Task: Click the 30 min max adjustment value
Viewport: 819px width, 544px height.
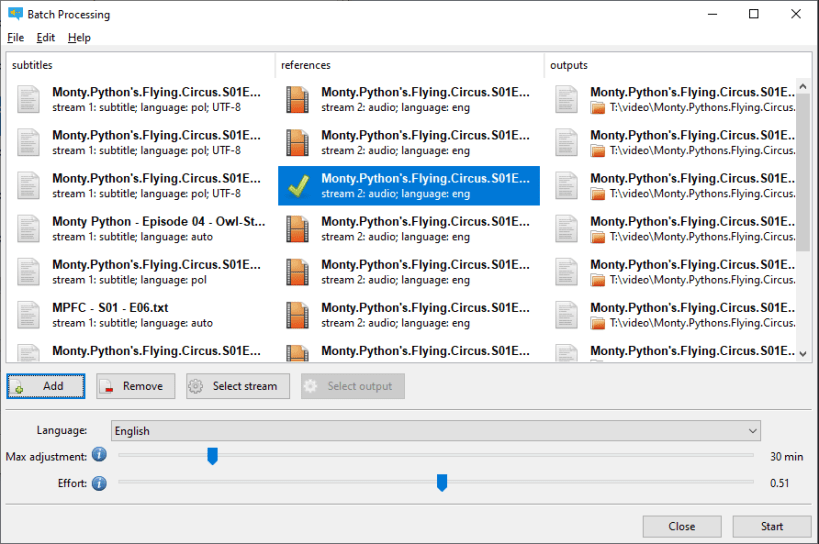Action: coord(786,457)
